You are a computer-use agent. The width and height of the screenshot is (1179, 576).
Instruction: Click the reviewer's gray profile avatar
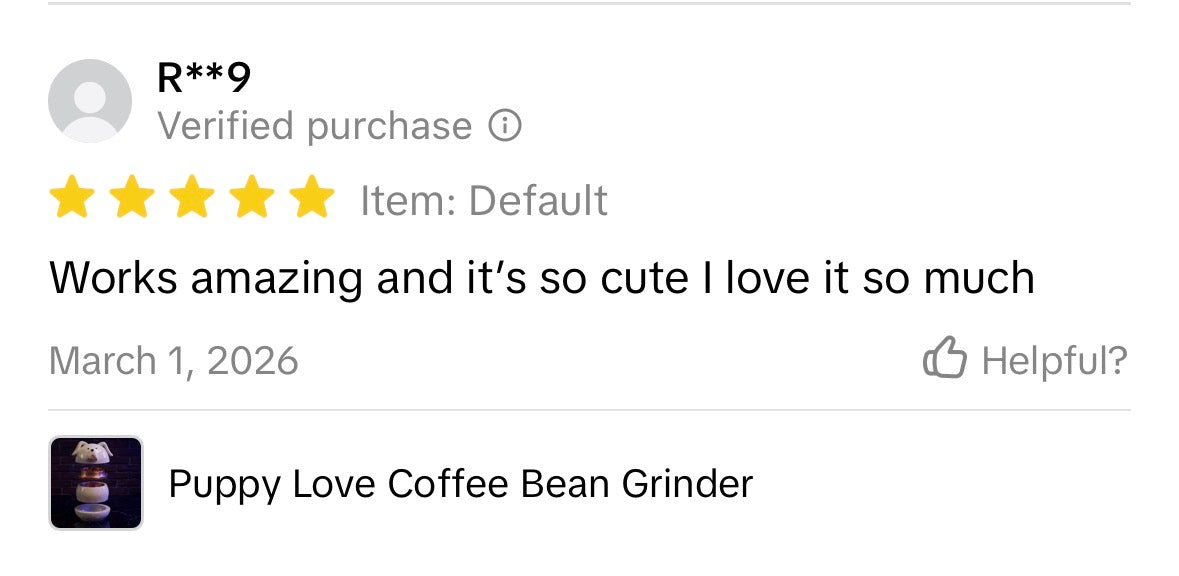point(90,101)
